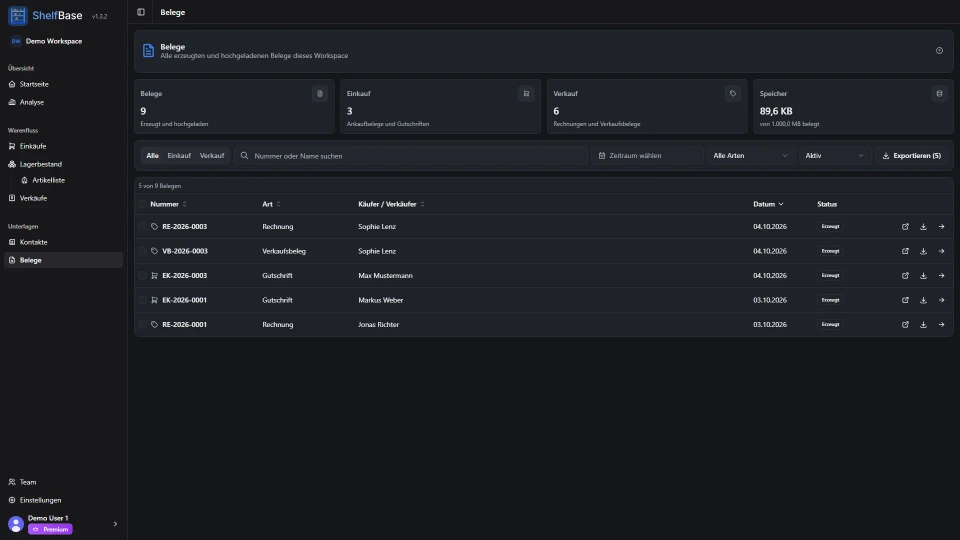This screenshot has width=960, height=540.
Task: Open Lagerbestand in the sidebar
Action: 63,164
